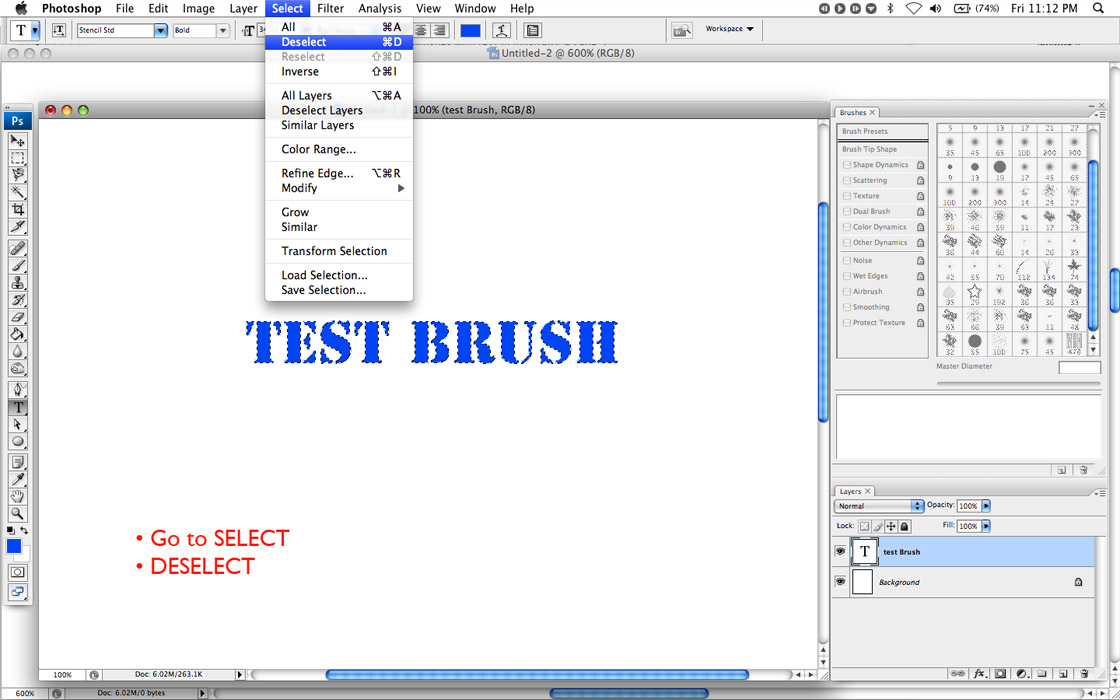Choose Deselect from Select menu

pyautogui.click(x=339, y=42)
